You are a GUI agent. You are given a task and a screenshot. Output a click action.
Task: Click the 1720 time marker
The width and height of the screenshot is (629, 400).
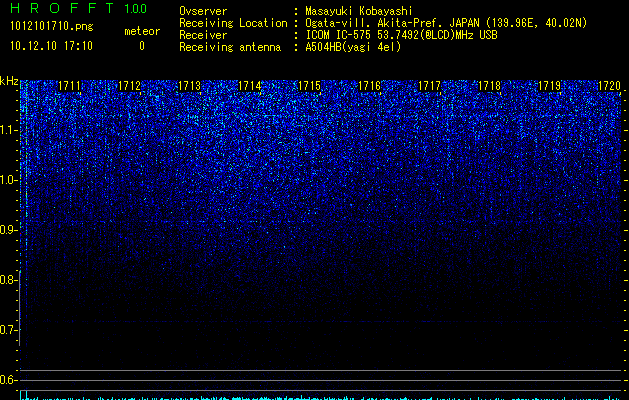609,86
